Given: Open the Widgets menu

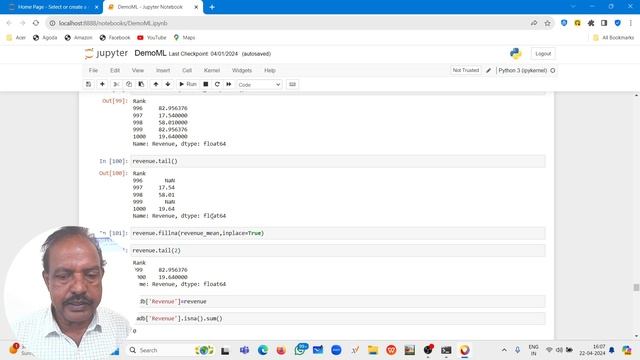Looking at the screenshot, I should [242, 70].
